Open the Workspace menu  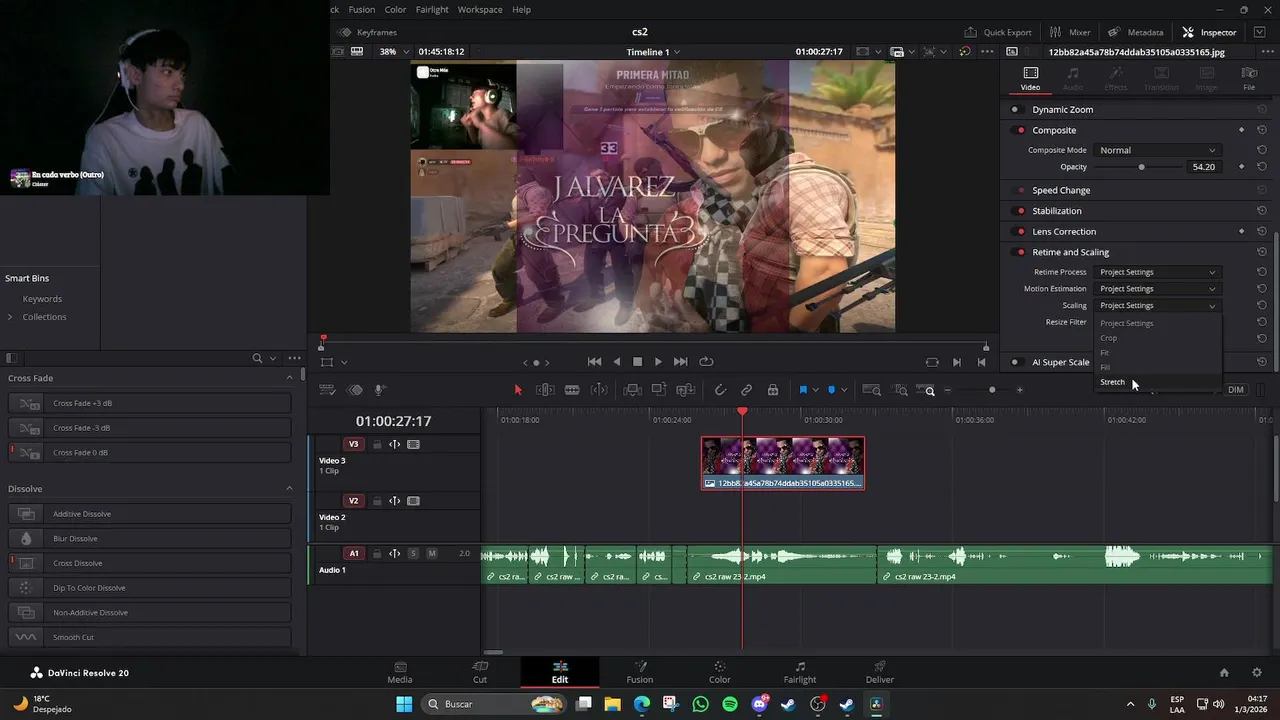tap(480, 9)
